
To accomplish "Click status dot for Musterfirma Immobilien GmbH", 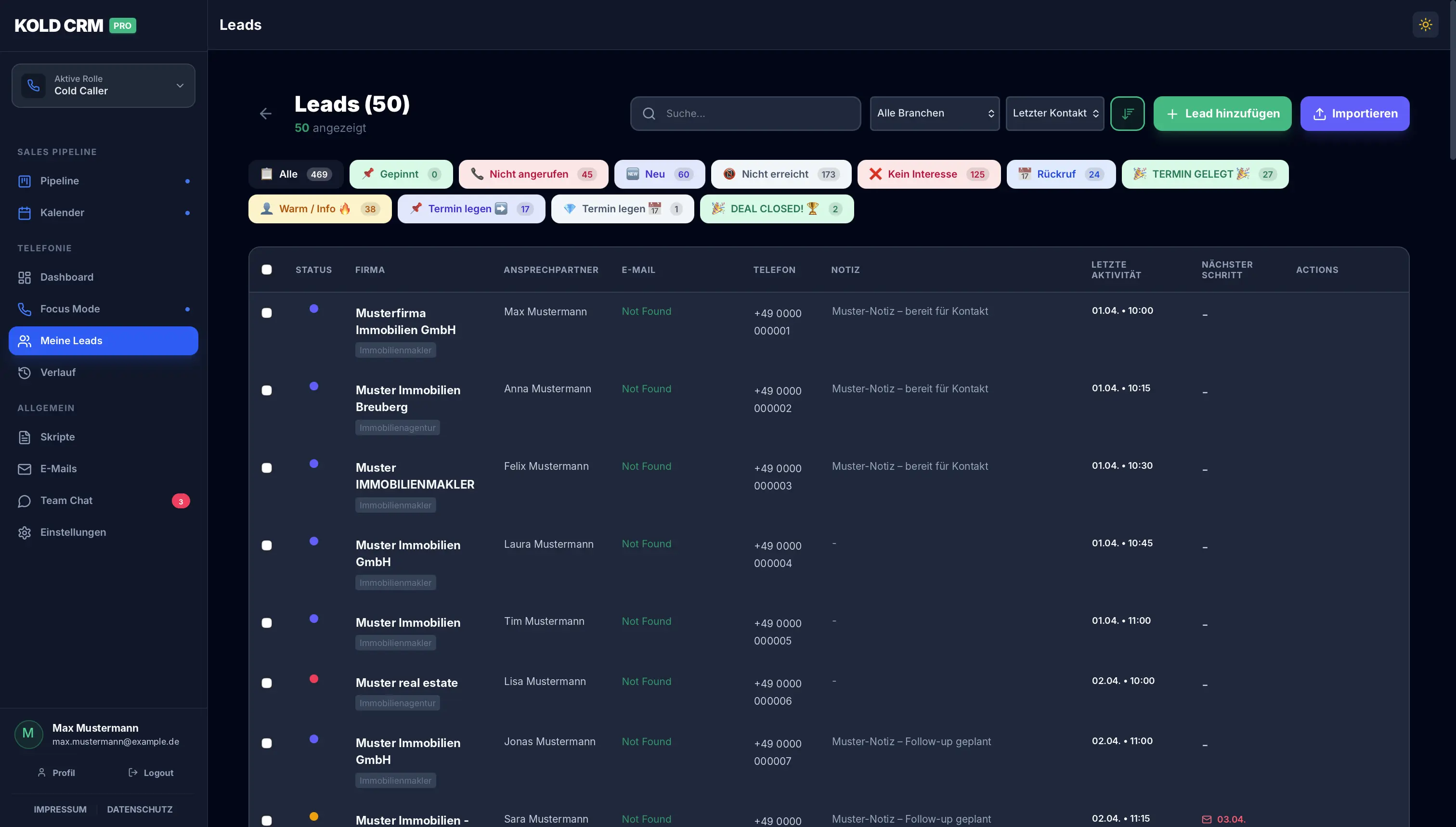I will [313, 309].
